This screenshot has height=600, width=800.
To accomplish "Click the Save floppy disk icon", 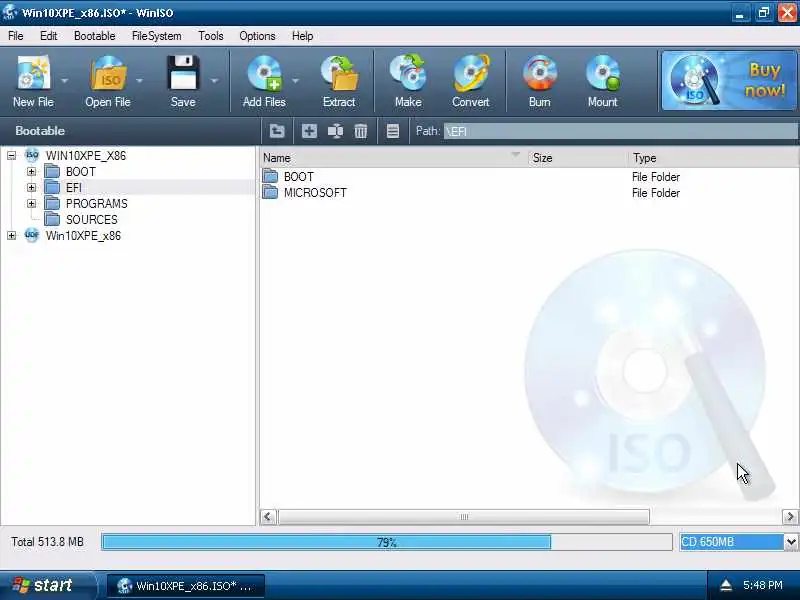I will pyautogui.click(x=183, y=73).
